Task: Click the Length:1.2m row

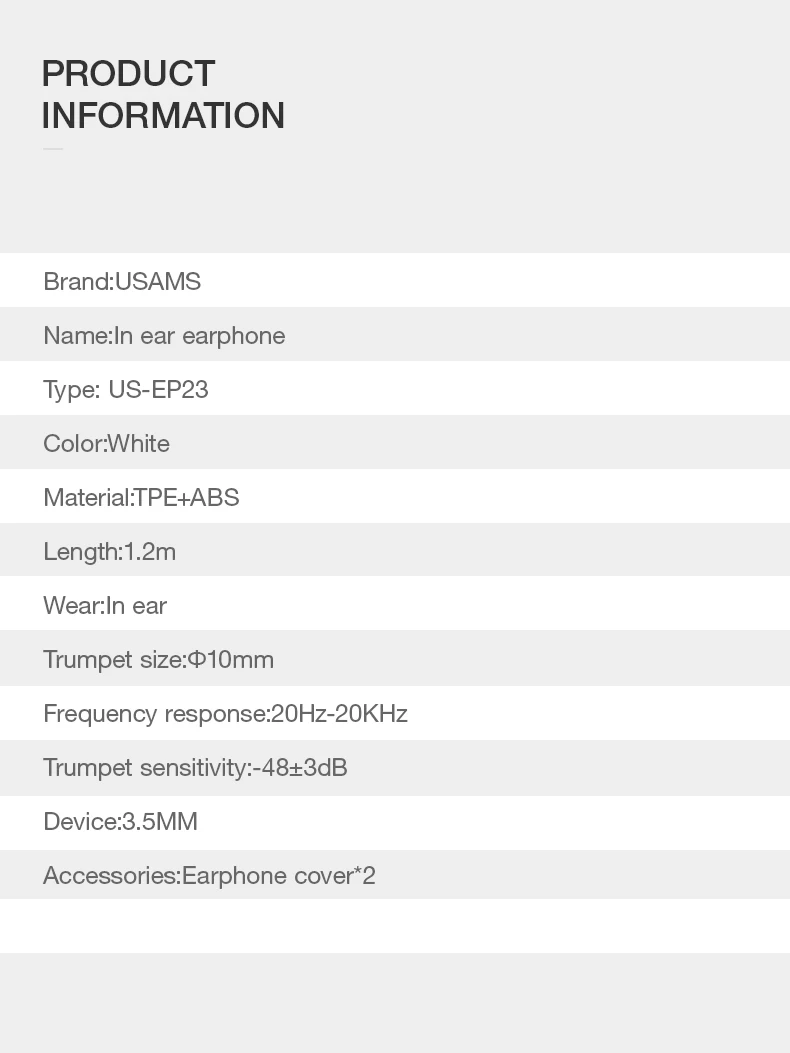Action: tap(395, 550)
